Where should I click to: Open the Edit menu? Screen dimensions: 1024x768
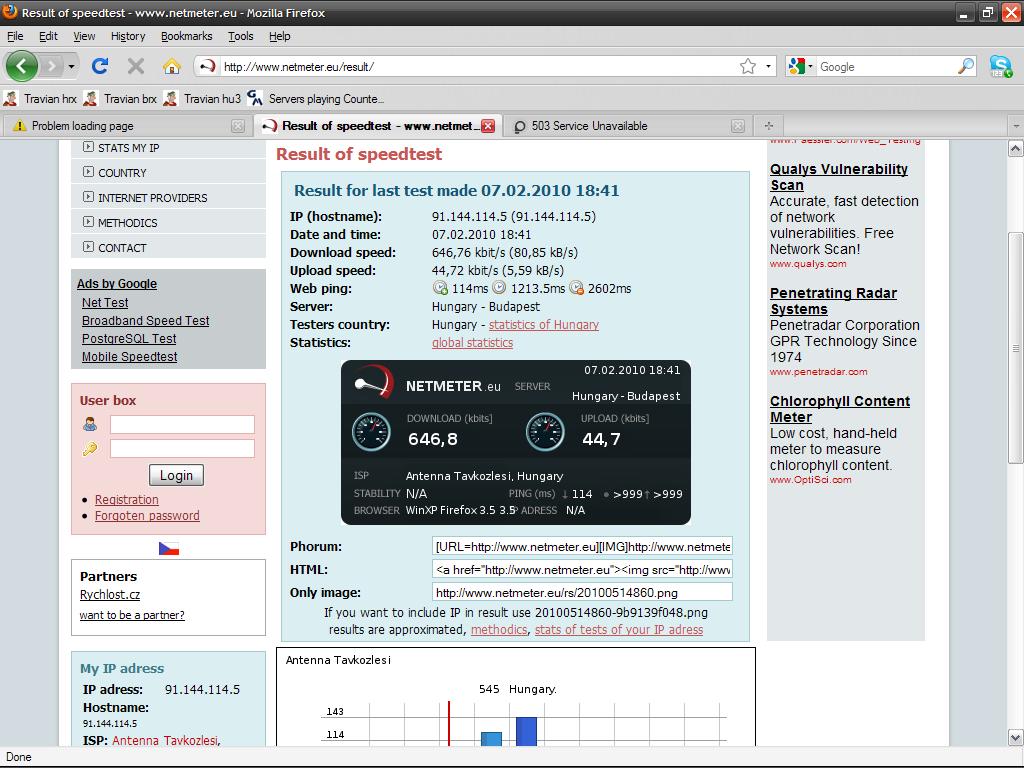click(x=48, y=36)
